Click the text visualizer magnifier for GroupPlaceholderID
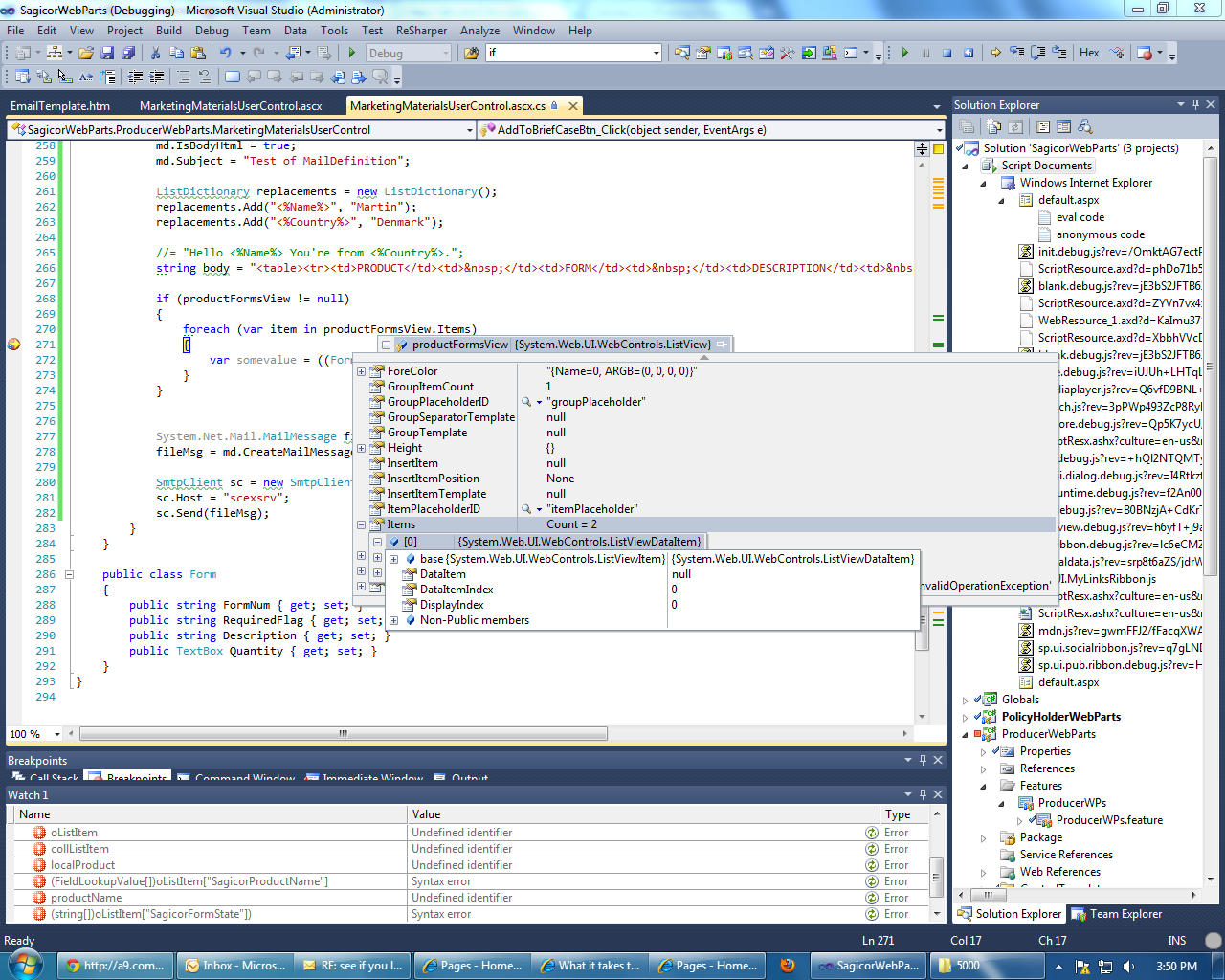 (x=525, y=402)
